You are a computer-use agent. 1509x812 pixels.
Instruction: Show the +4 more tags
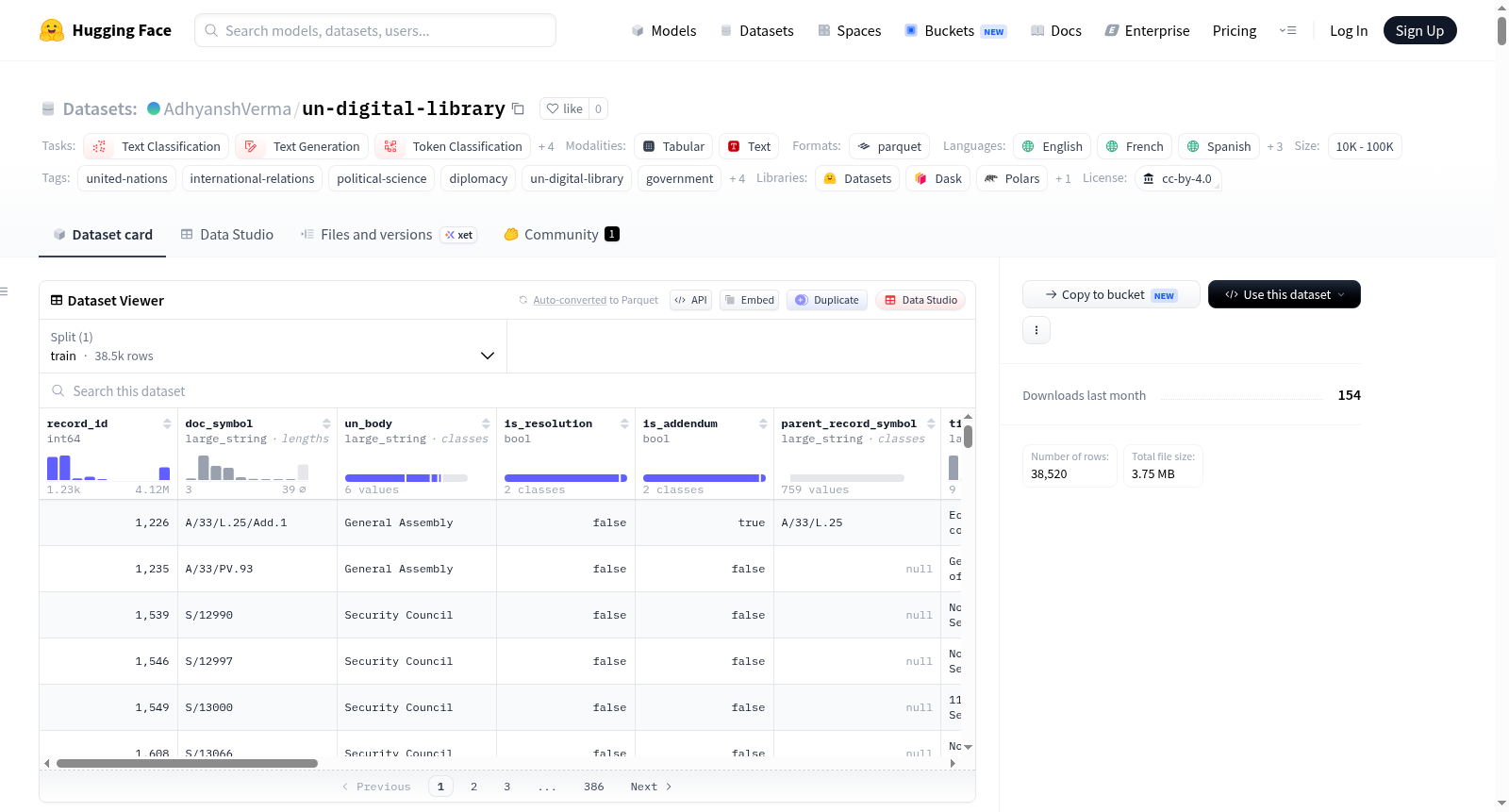[737, 179]
